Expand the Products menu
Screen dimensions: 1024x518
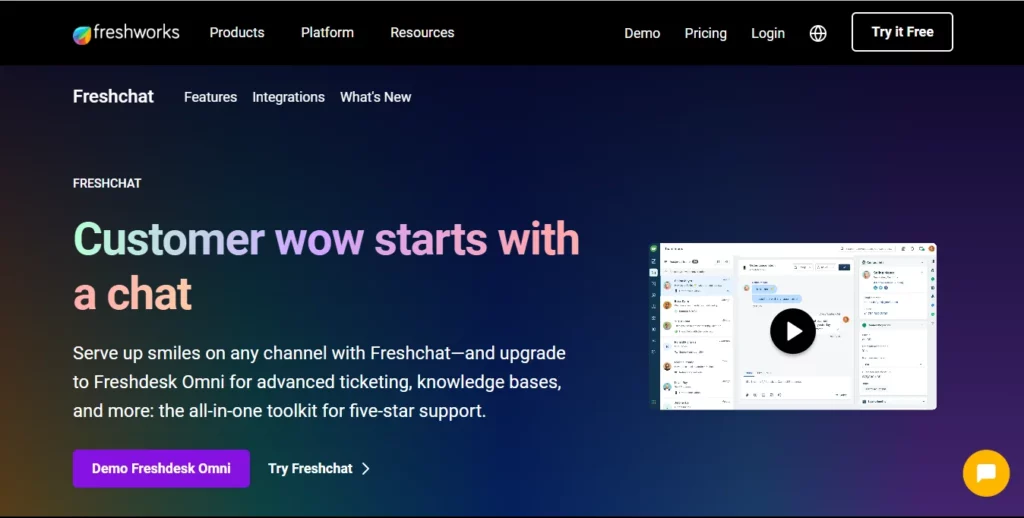pos(237,32)
